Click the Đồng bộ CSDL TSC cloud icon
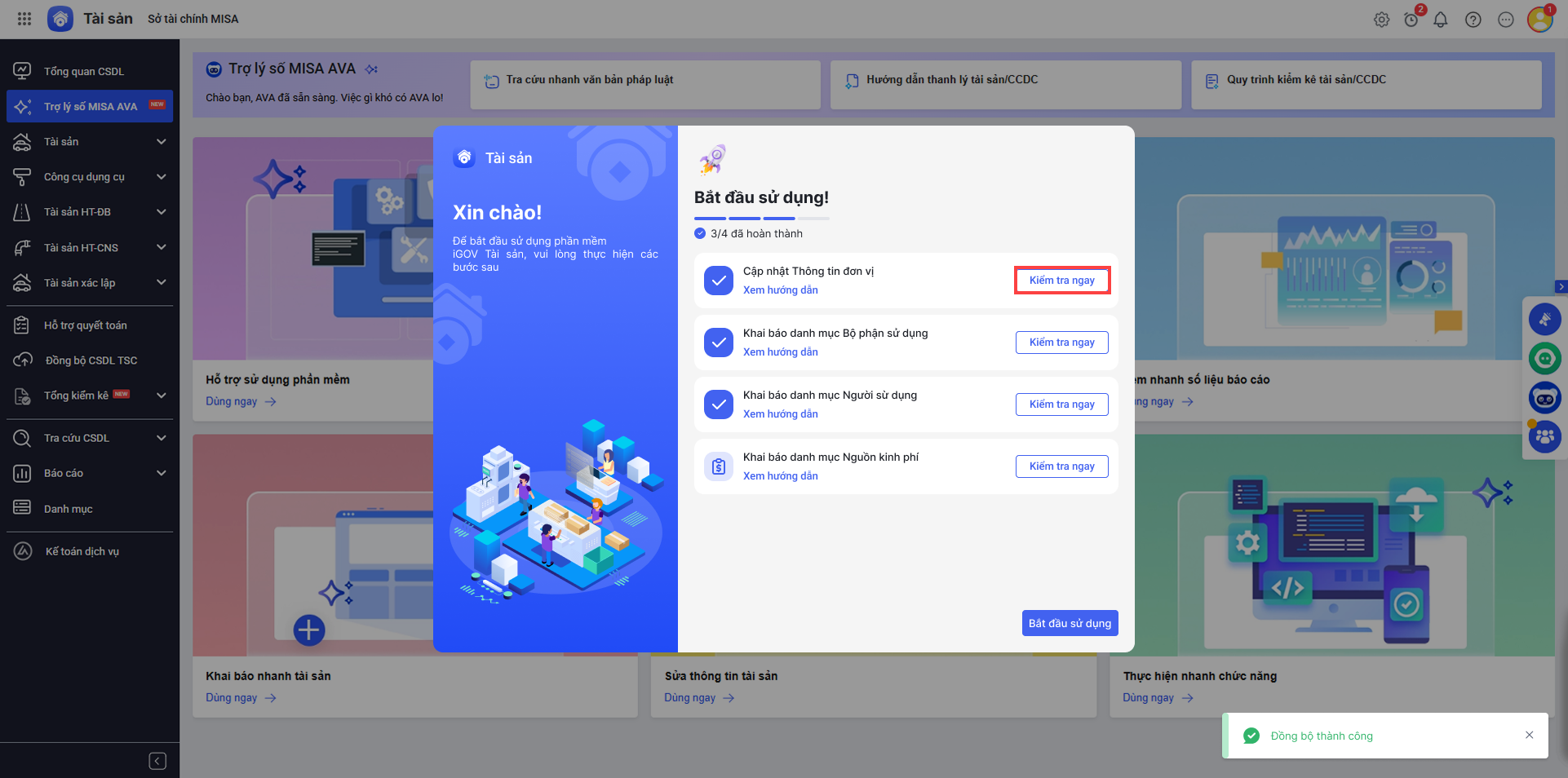This screenshot has width=1568, height=778. click(23, 360)
